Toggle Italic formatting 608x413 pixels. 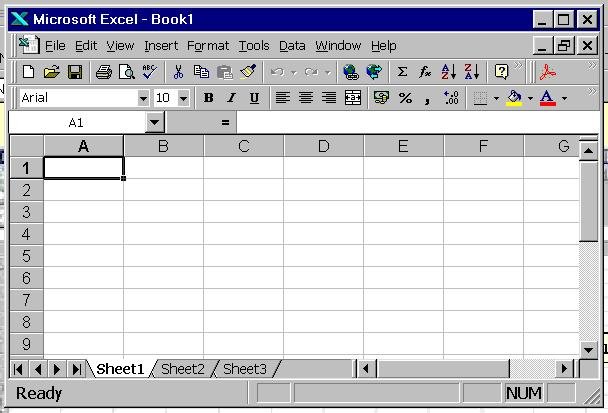231,98
